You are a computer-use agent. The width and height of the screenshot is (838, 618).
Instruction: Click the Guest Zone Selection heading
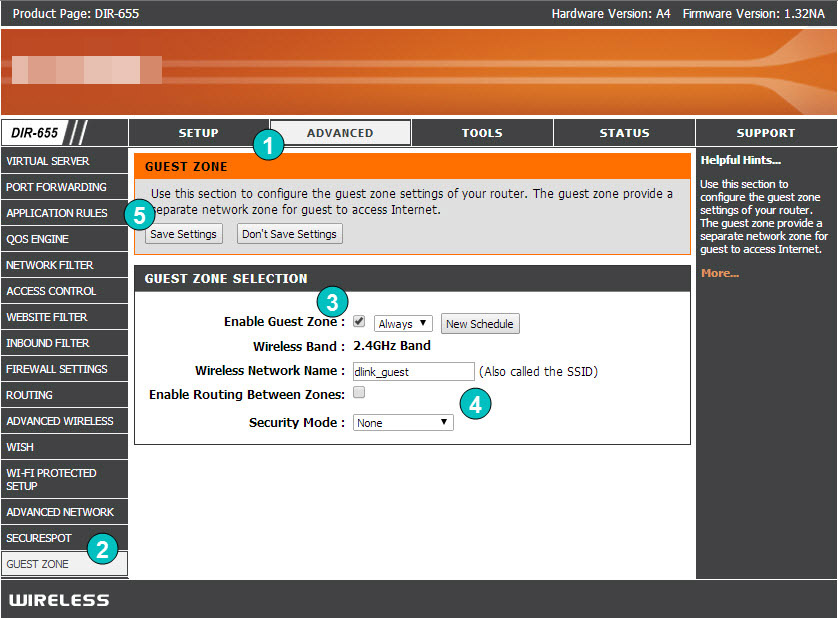point(226,279)
